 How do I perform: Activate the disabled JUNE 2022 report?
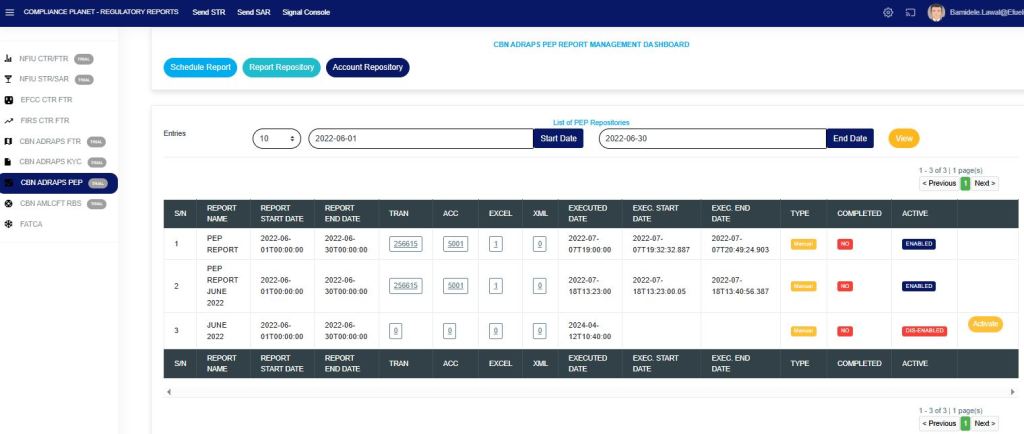[x=984, y=323]
